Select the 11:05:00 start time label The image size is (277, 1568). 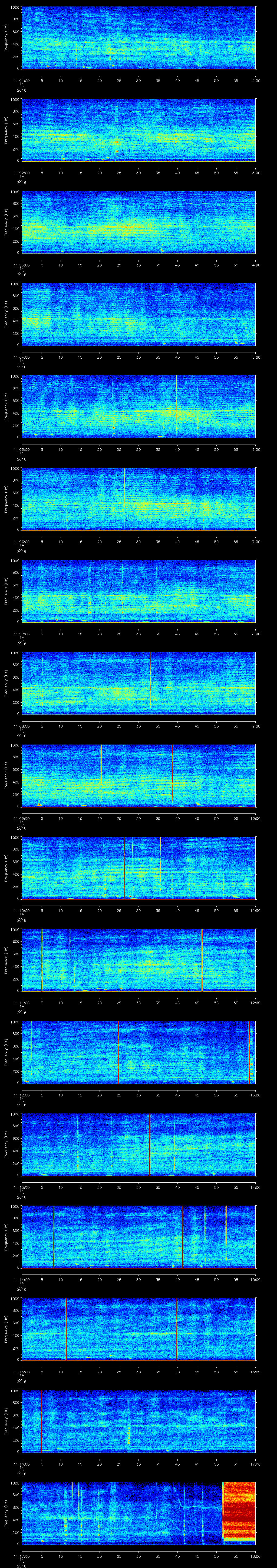pyautogui.click(x=22, y=449)
